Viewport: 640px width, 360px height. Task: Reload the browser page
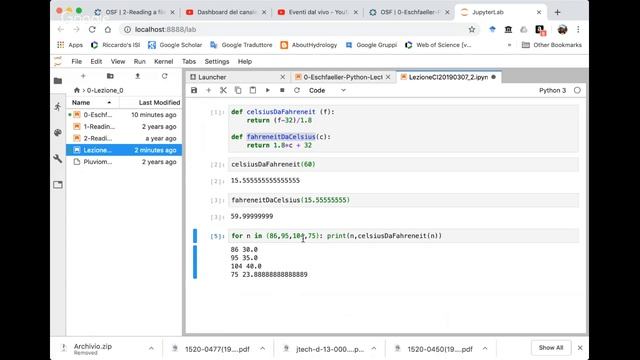(x=92, y=29)
